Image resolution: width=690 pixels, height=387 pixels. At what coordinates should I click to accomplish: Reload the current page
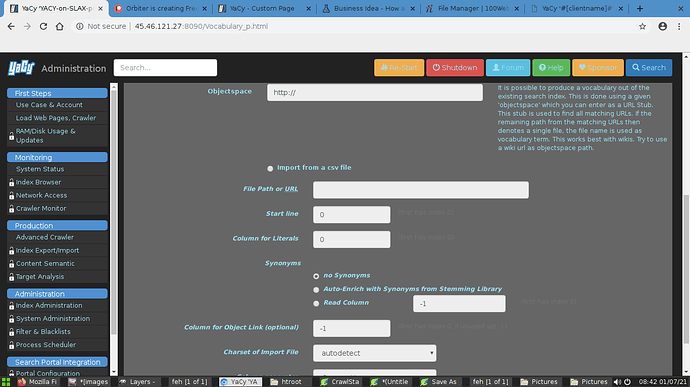click(x=43, y=26)
